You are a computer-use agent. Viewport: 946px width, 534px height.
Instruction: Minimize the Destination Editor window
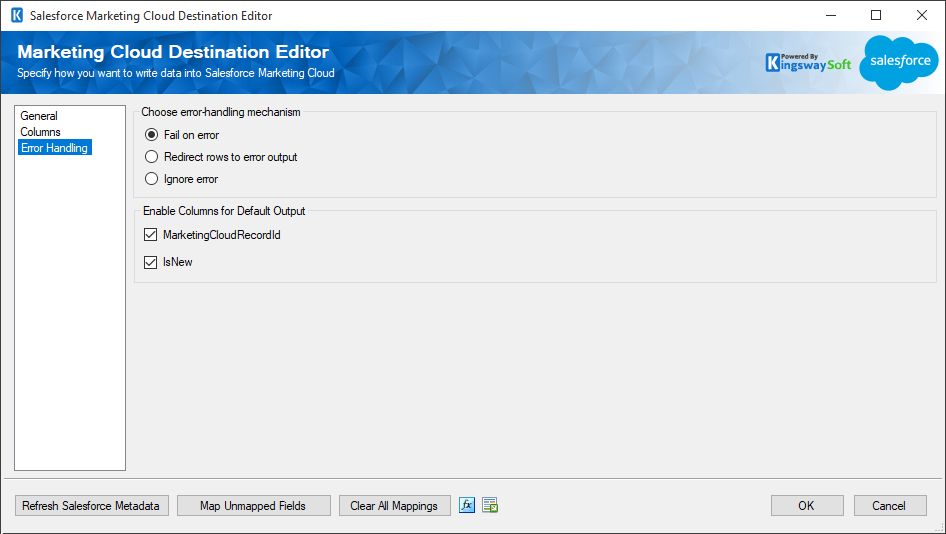tap(831, 15)
